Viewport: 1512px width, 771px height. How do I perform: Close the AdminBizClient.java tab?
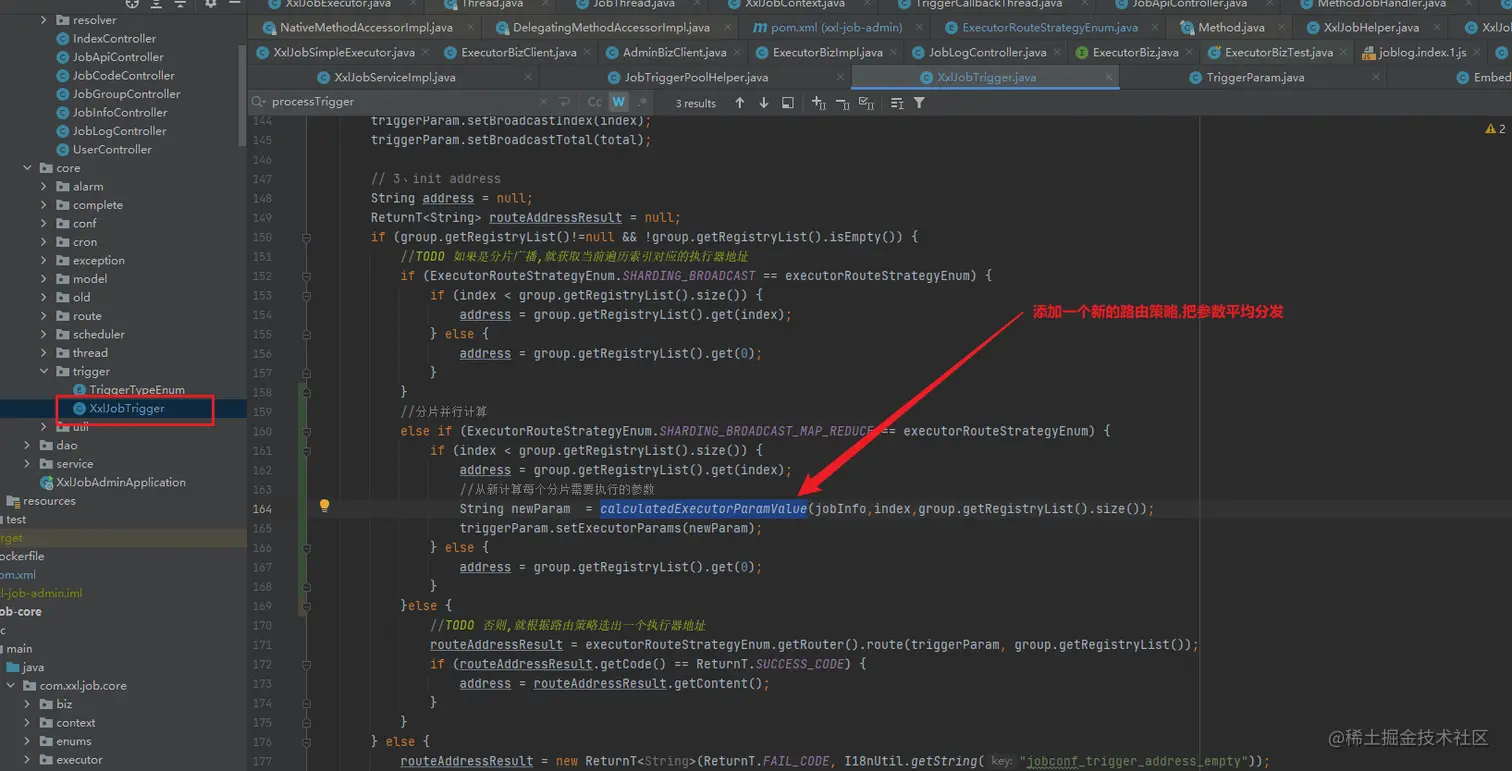click(738, 52)
